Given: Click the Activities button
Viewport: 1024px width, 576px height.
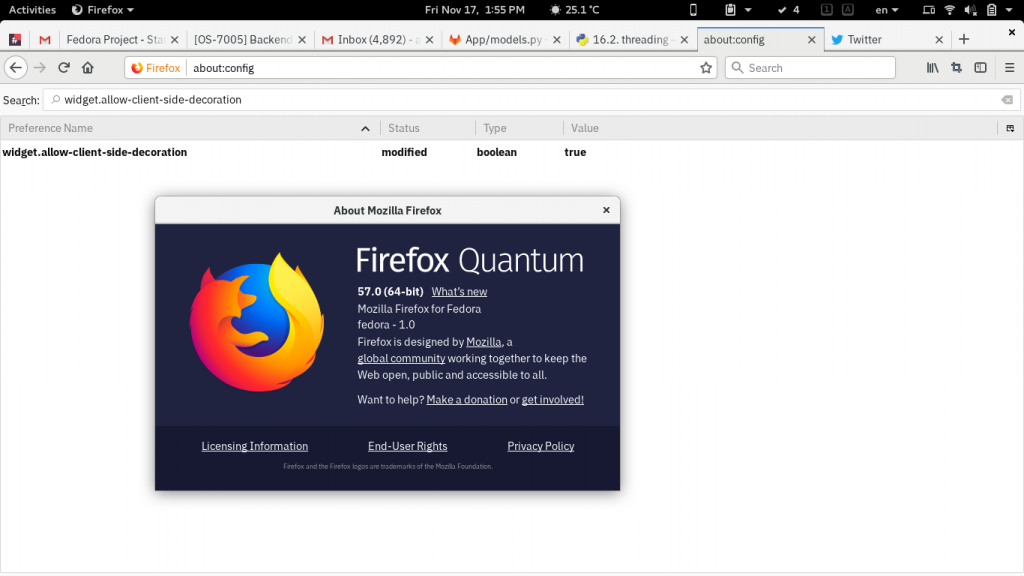Looking at the screenshot, I should 32,10.
